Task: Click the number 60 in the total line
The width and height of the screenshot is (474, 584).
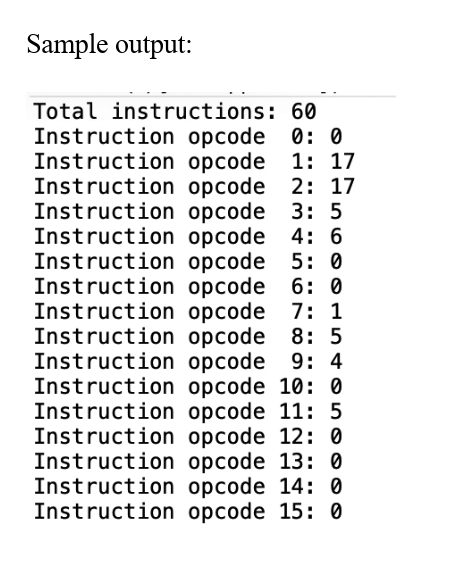Action: [304, 111]
